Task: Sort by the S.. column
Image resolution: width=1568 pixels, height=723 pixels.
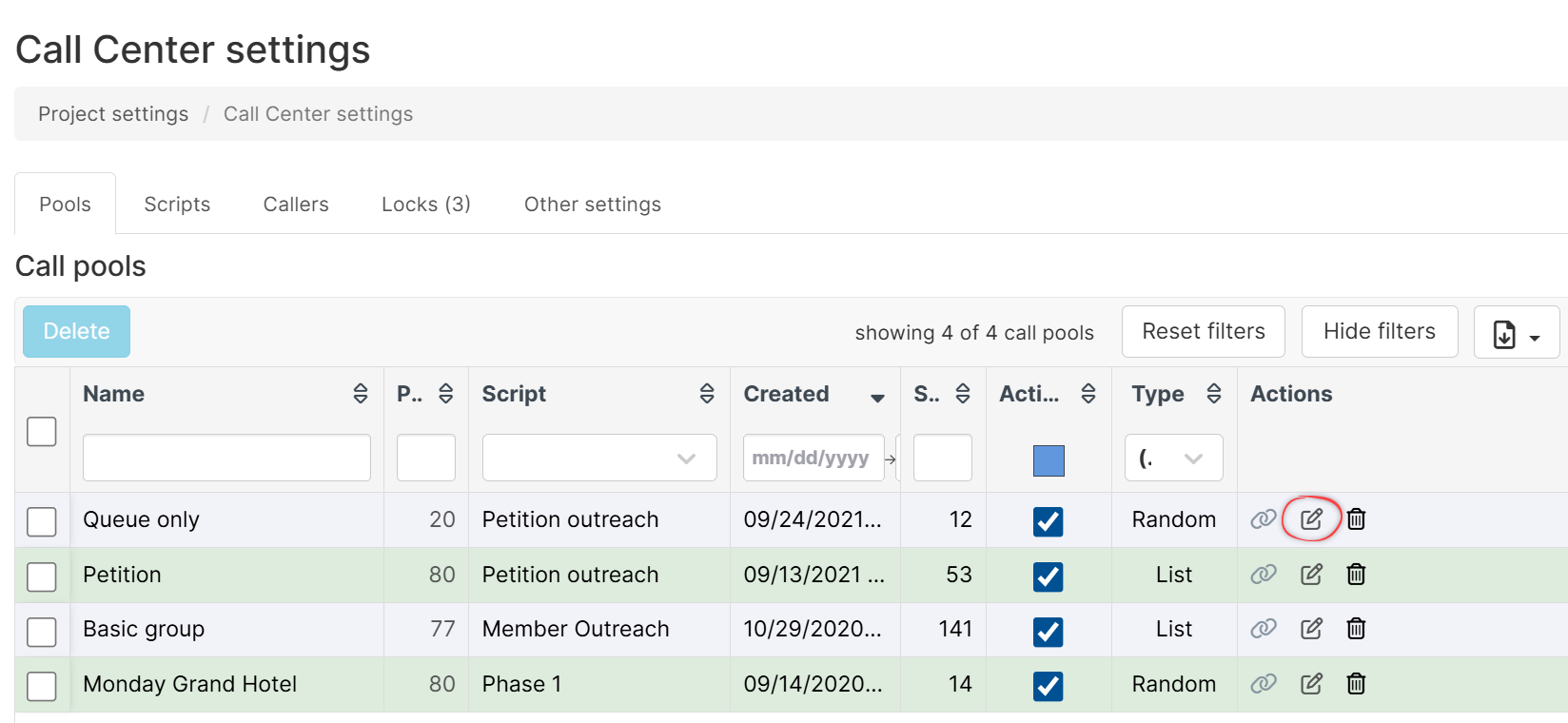Action: point(963,394)
